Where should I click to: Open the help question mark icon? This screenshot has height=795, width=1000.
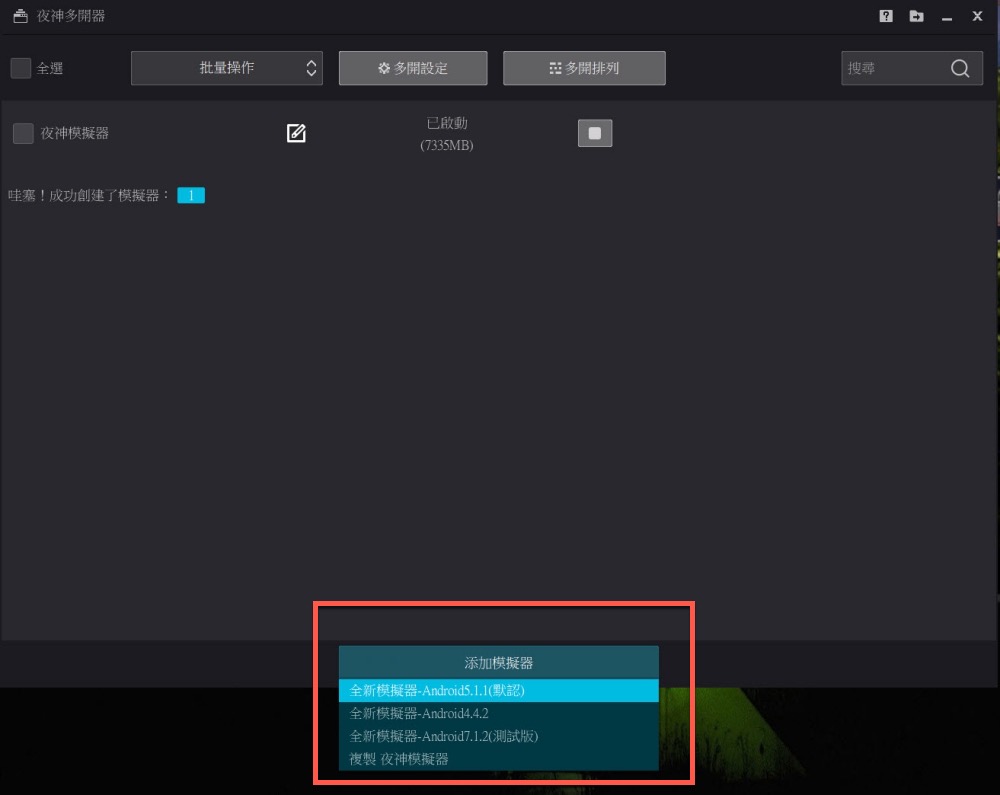pos(886,16)
